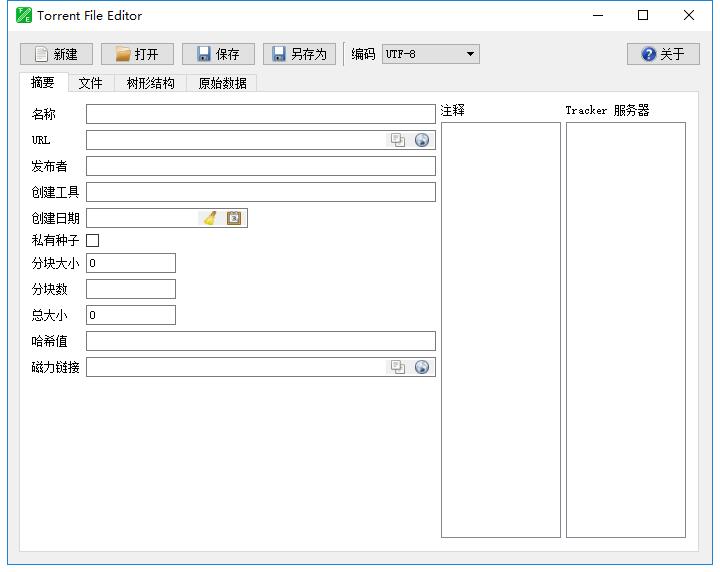The width and height of the screenshot is (720, 572).
Task: Open magnet link via globe icon
Action: [422, 367]
